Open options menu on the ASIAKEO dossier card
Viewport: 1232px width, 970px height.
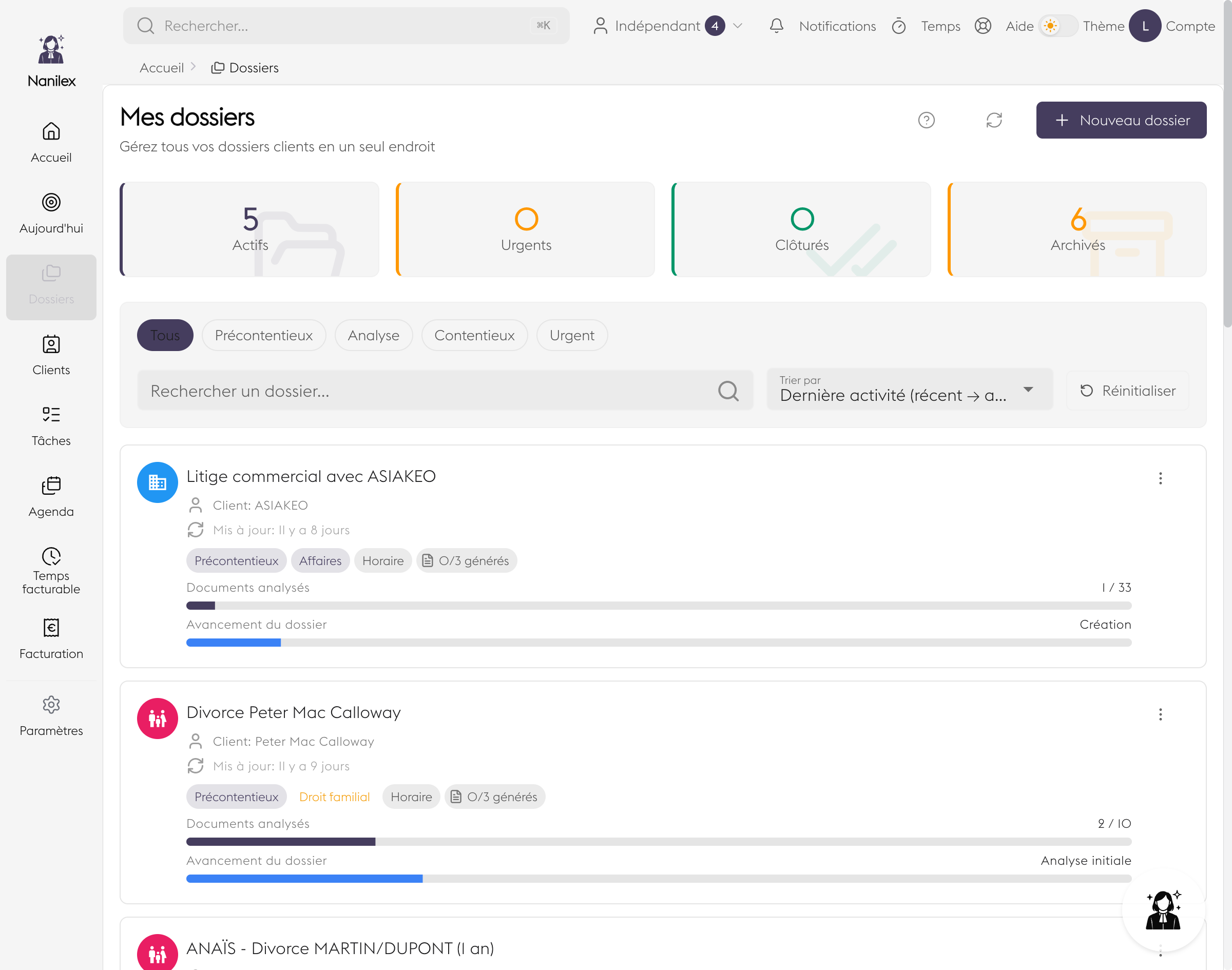(x=1161, y=479)
